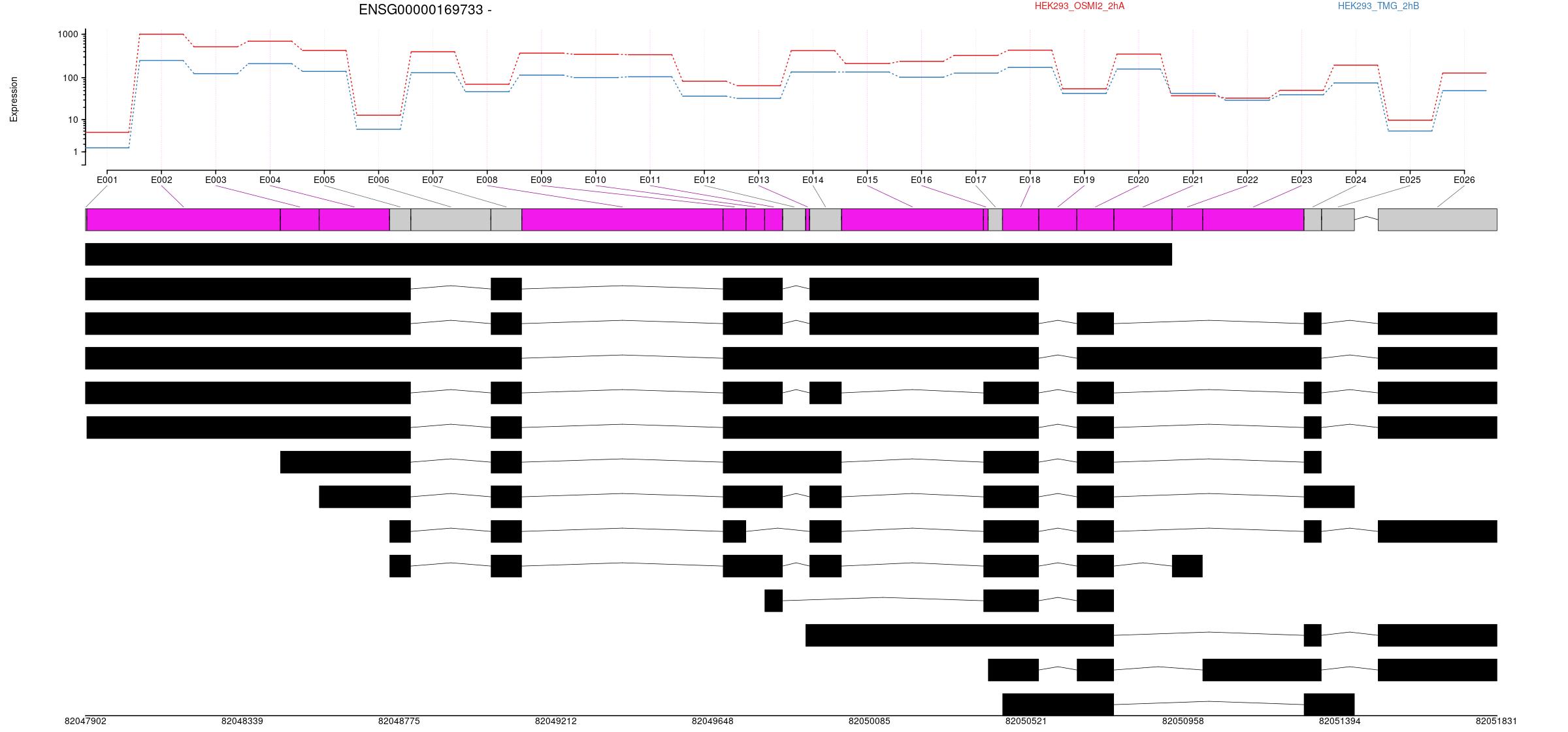
Task: Click the first magenta exon block in gene model
Action: tap(184, 220)
